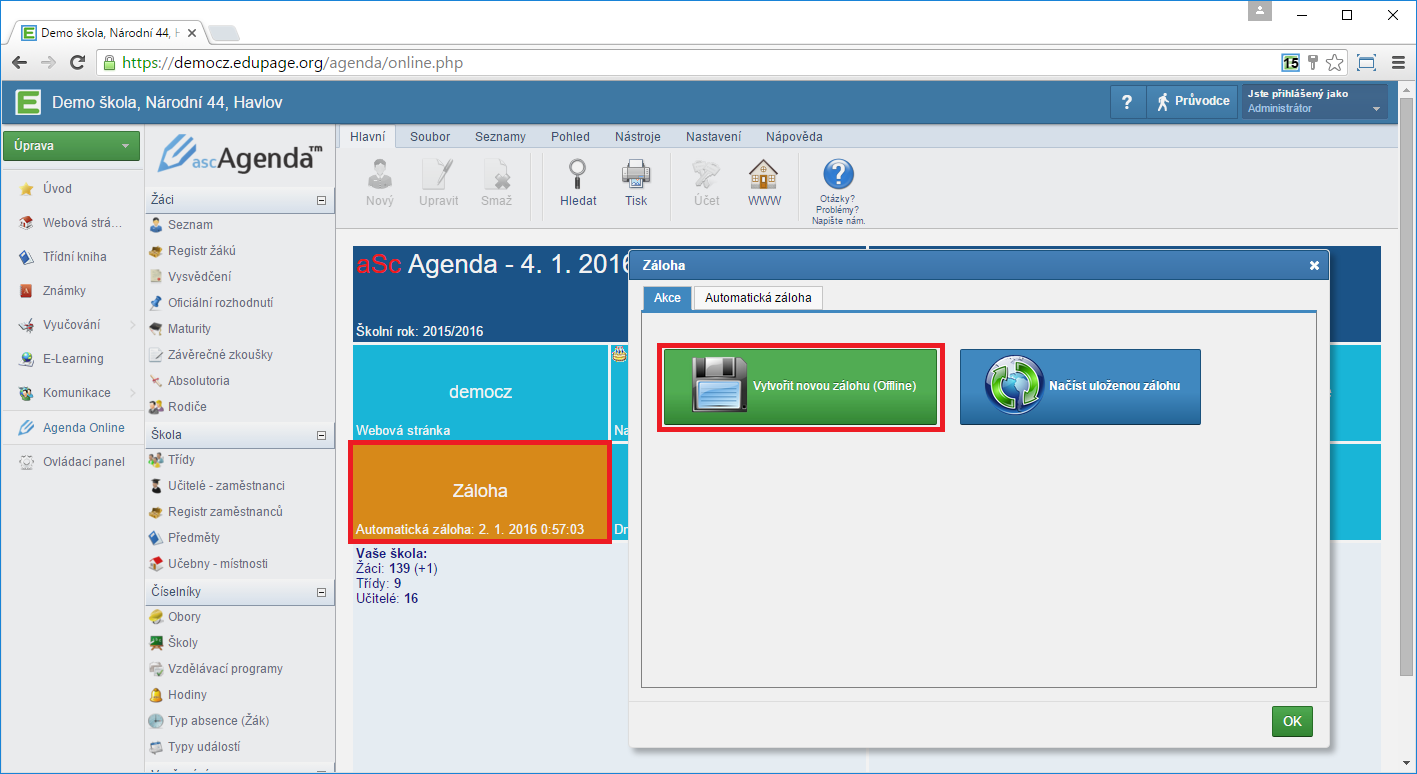Click Načíst uloženou zálohu button
1417x774 pixels.
pyautogui.click(x=1080, y=386)
